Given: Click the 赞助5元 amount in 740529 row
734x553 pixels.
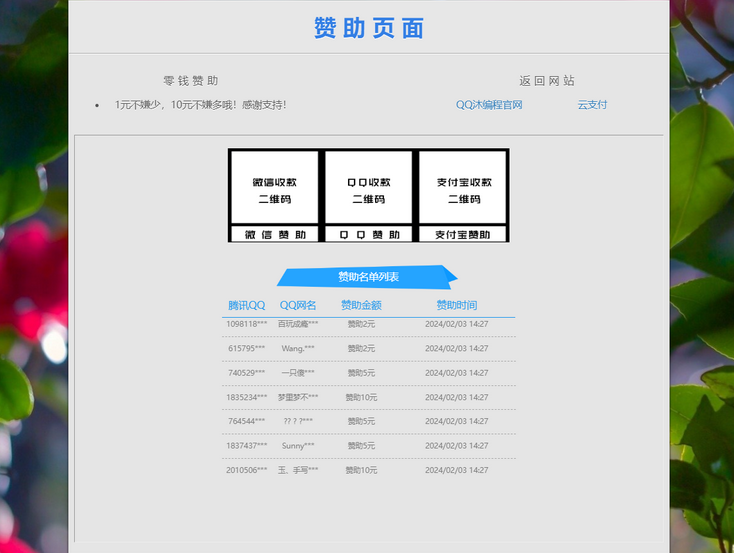Looking at the screenshot, I should pos(361,373).
